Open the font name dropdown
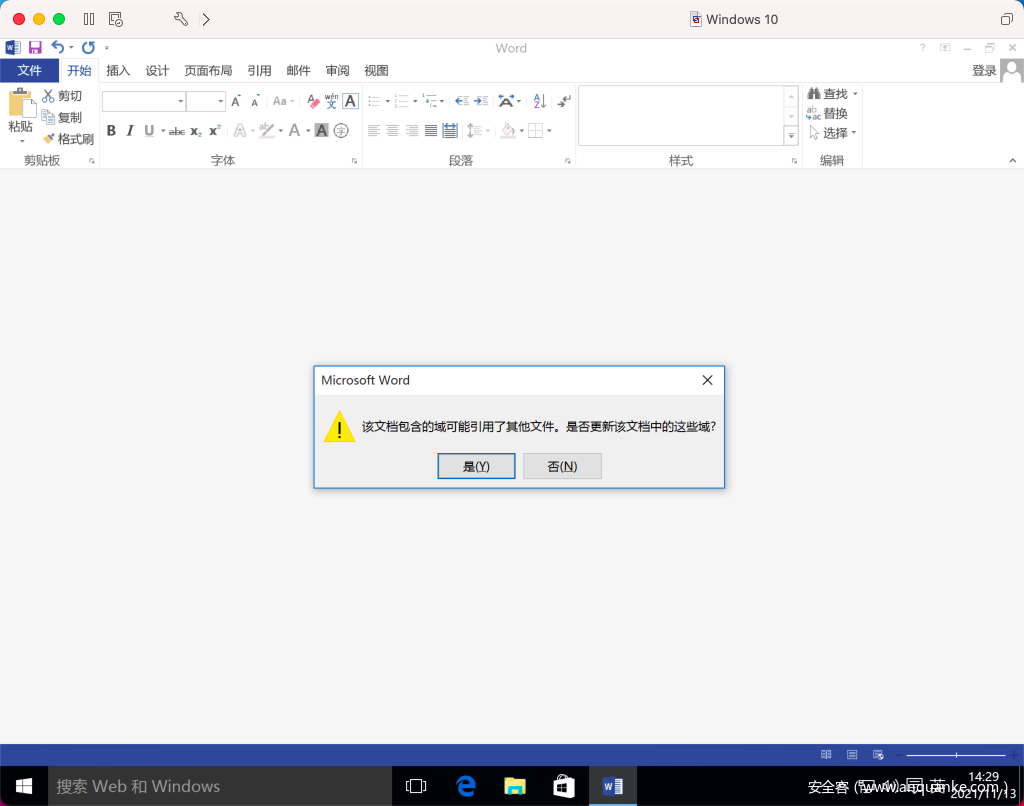Viewport: 1024px width, 806px height. 181,101
